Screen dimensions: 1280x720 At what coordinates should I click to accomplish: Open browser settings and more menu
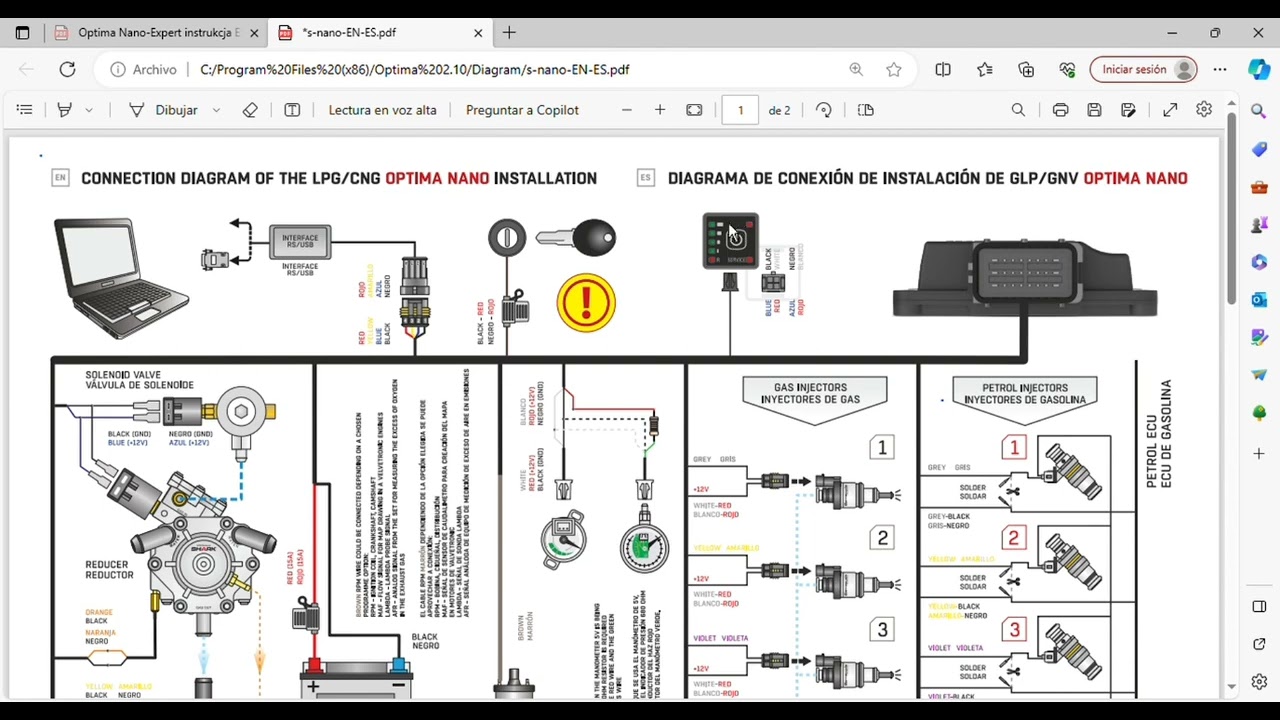coord(1220,69)
